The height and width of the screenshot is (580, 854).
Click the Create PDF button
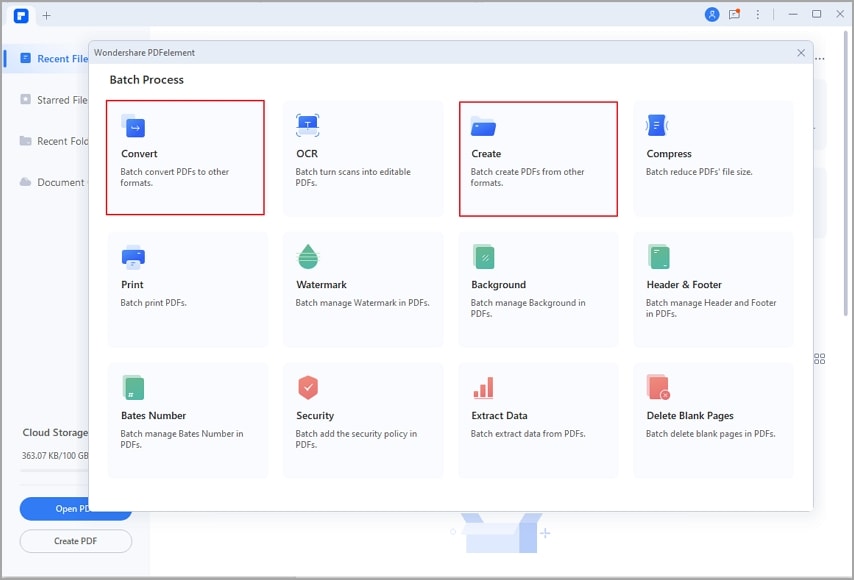point(76,541)
